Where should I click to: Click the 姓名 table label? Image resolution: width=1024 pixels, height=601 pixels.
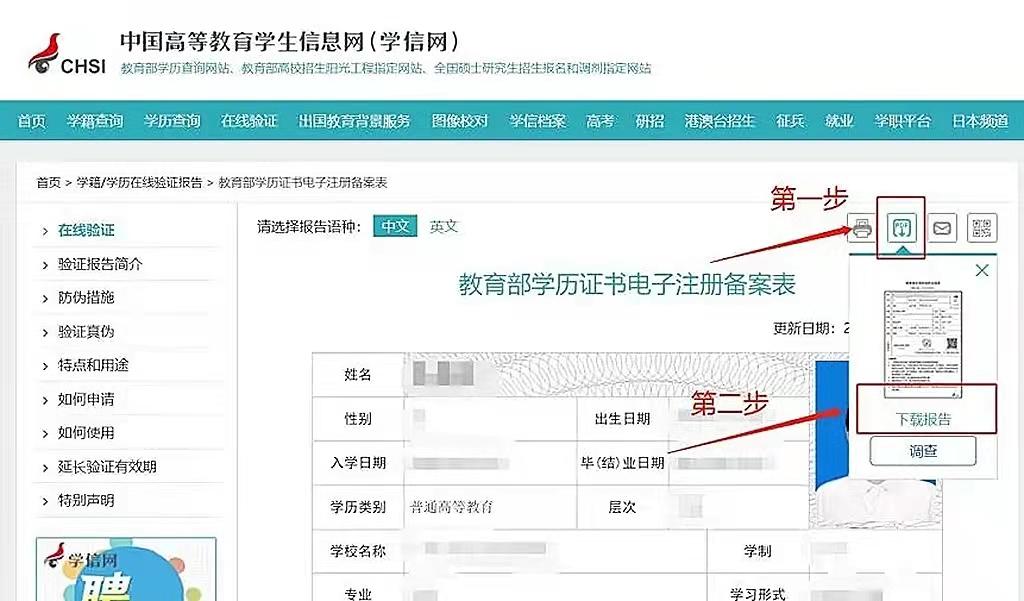[x=357, y=374]
